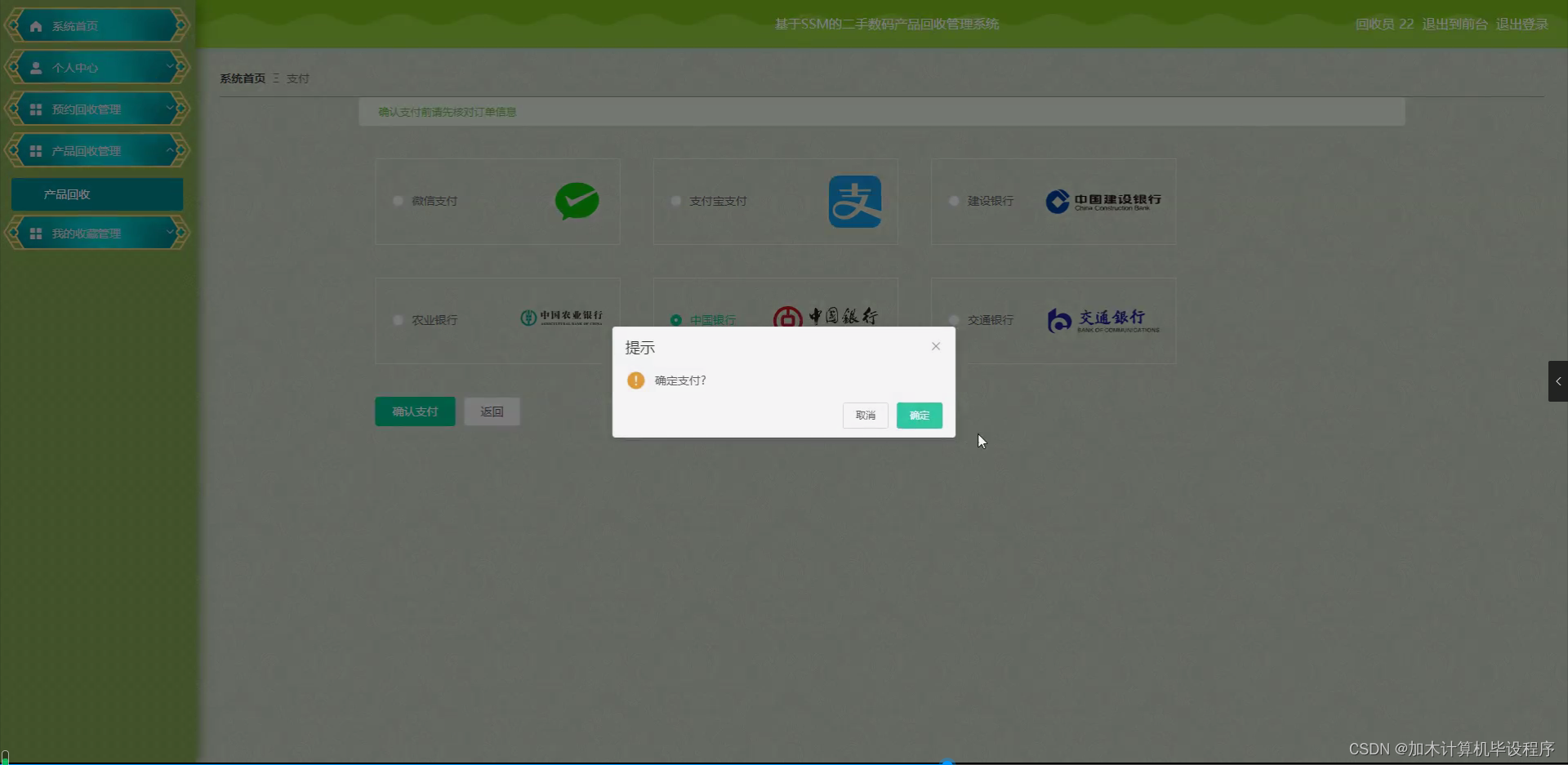The height and width of the screenshot is (765, 1568).
Task: Open 预约回收管理 sidebar menu
Action: point(97,109)
